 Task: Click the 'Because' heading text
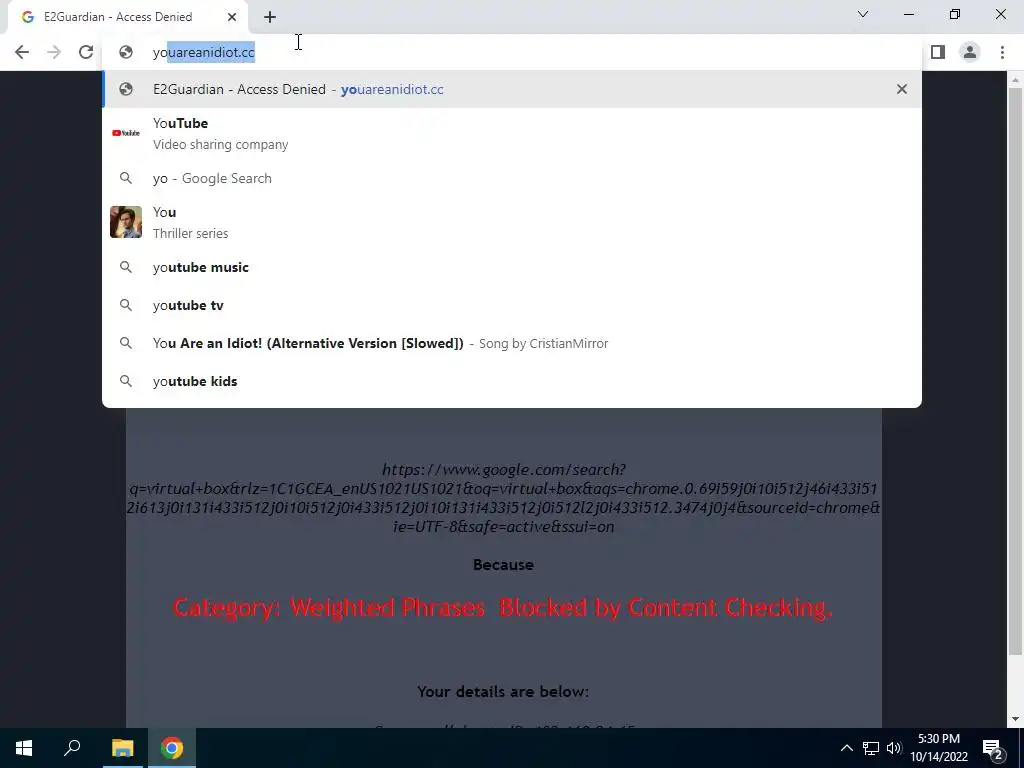click(503, 565)
